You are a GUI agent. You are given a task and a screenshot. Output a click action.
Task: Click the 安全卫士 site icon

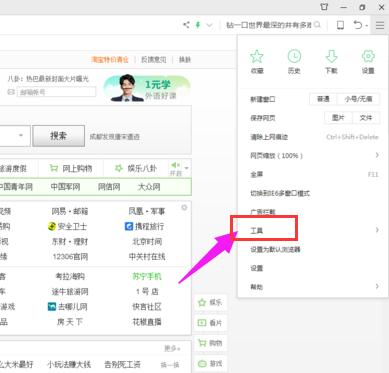pos(52,227)
